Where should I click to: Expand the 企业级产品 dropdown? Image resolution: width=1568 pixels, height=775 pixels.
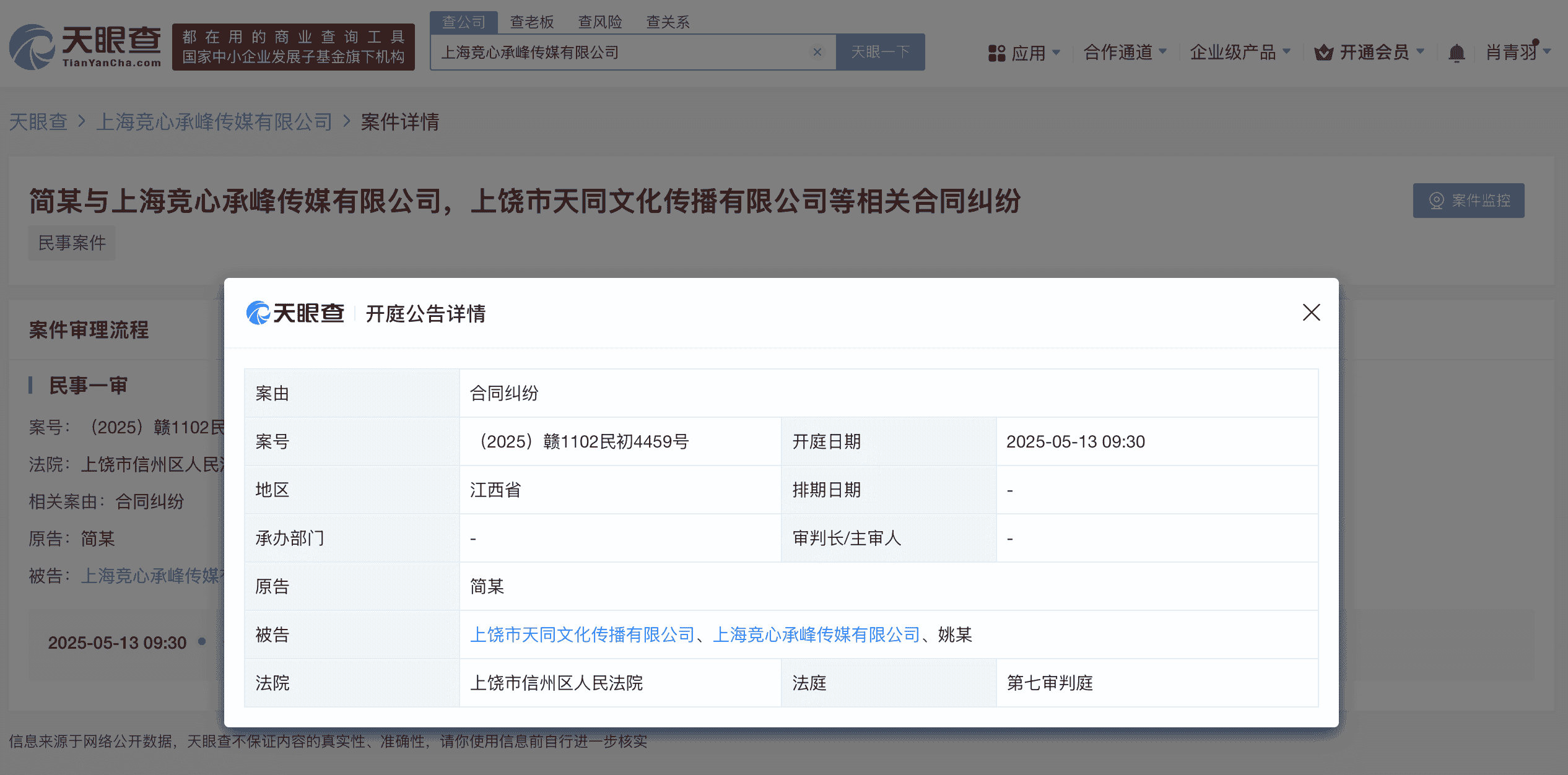click(x=1240, y=52)
